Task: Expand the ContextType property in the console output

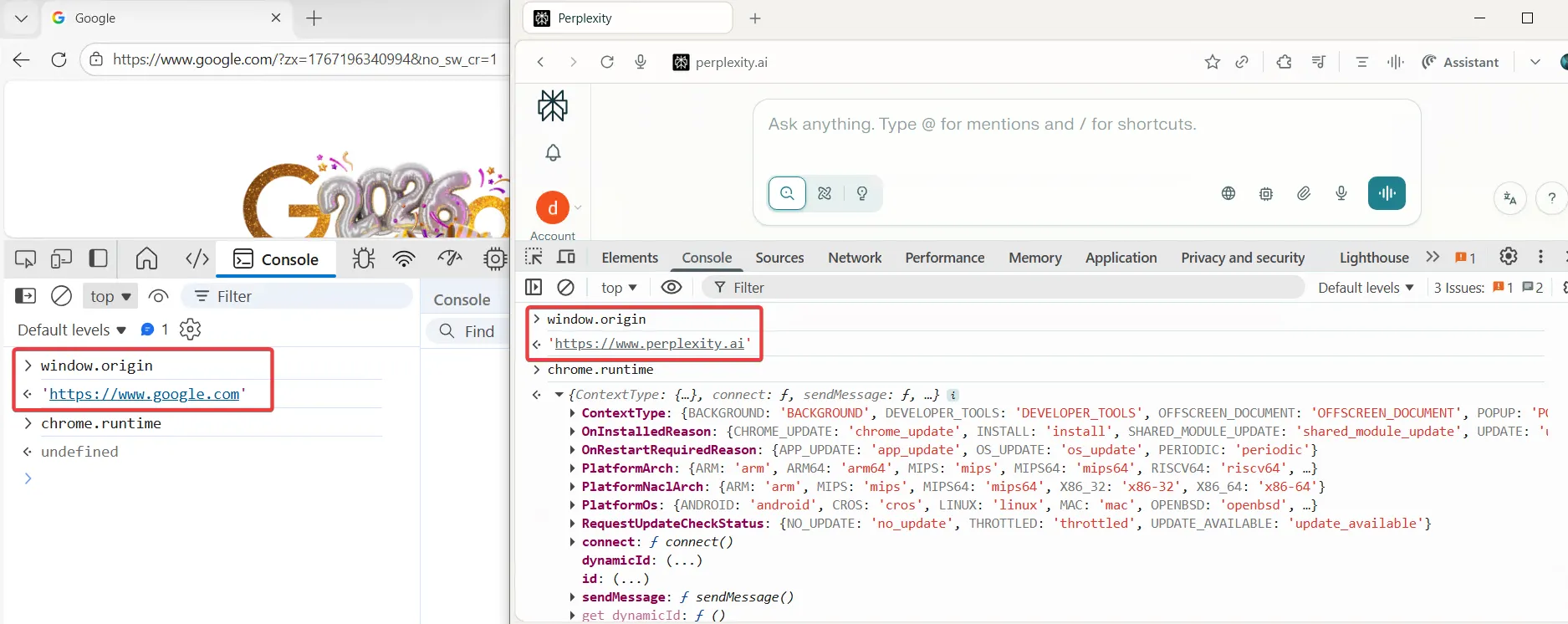Action: (573, 413)
